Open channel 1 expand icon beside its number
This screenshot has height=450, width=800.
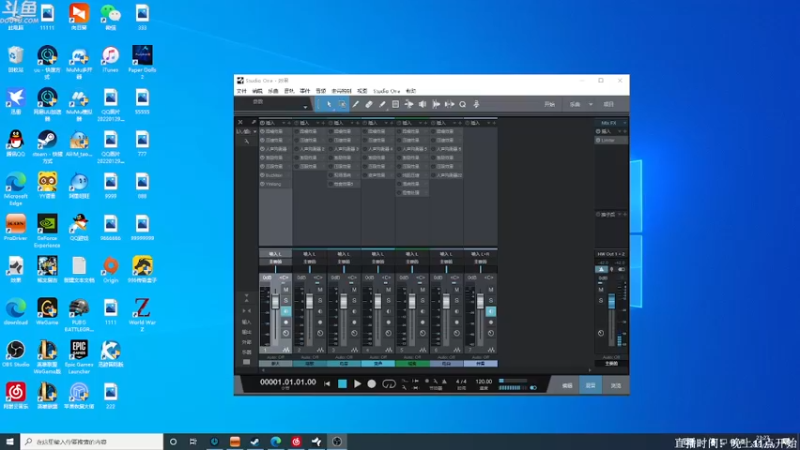286,350
